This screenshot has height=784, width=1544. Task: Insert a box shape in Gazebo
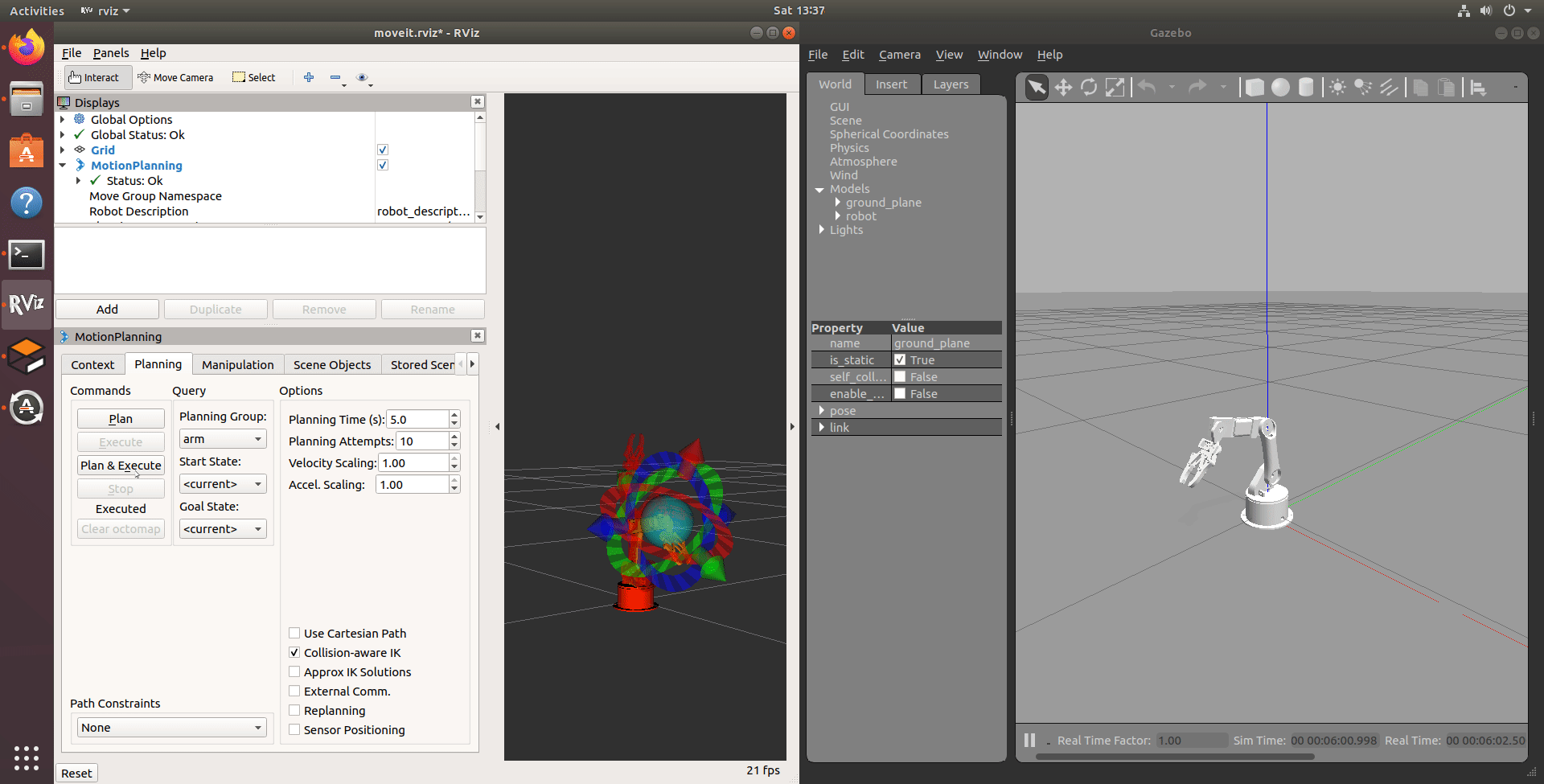pos(1254,87)
